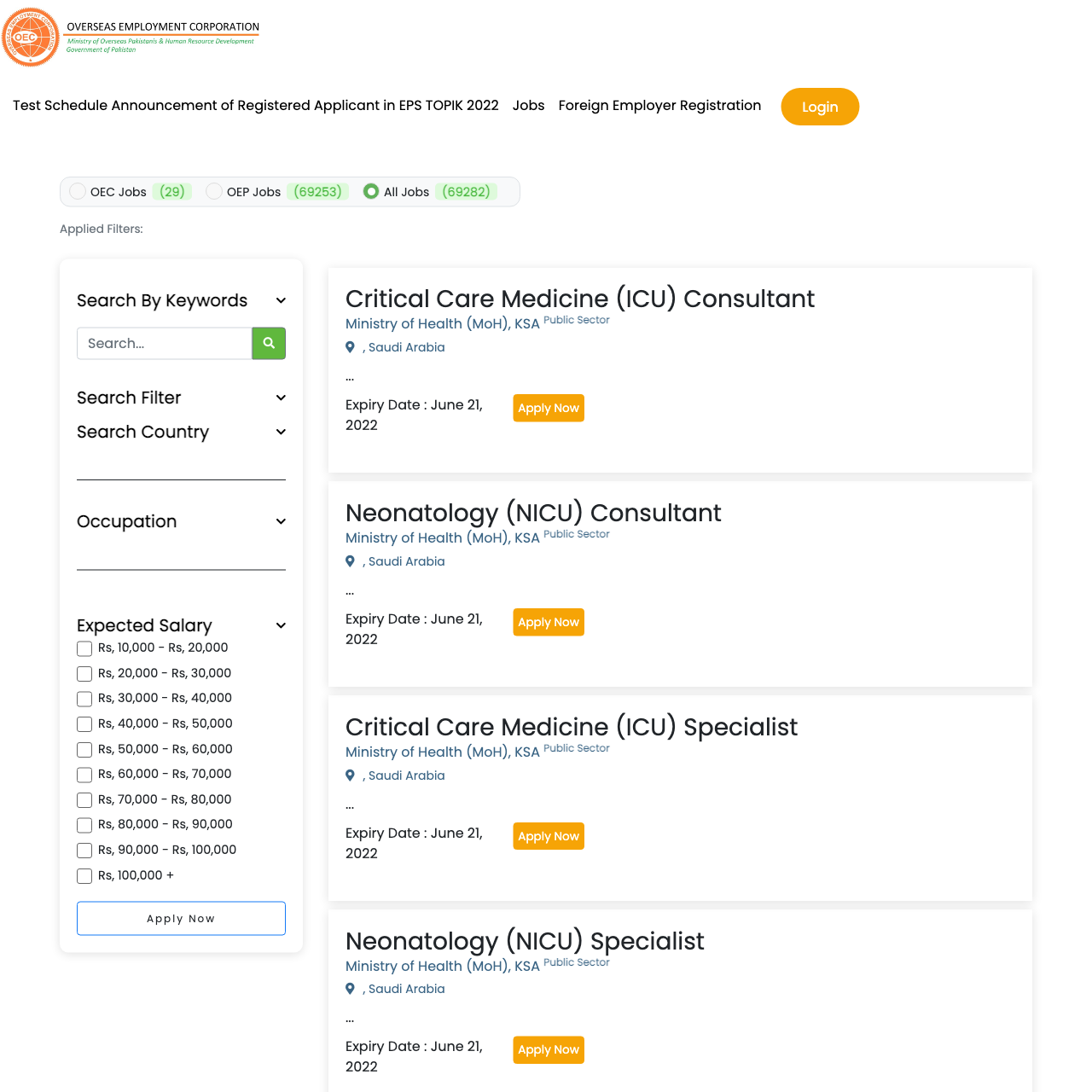Click the (69253) OEP Jobs count badge
This screenshot has height=1092, width=1092.
[x=317, y=191]
